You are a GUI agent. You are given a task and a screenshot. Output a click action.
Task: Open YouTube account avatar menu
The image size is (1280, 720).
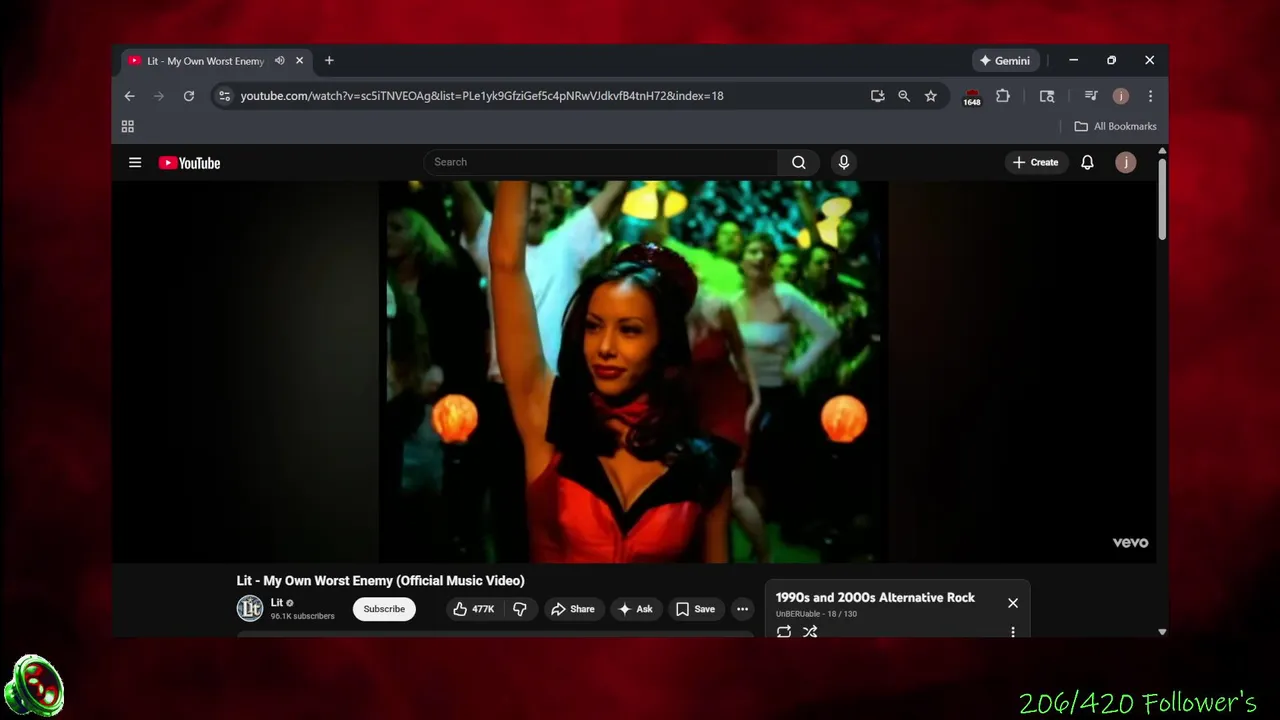(x=1126, y=162)
